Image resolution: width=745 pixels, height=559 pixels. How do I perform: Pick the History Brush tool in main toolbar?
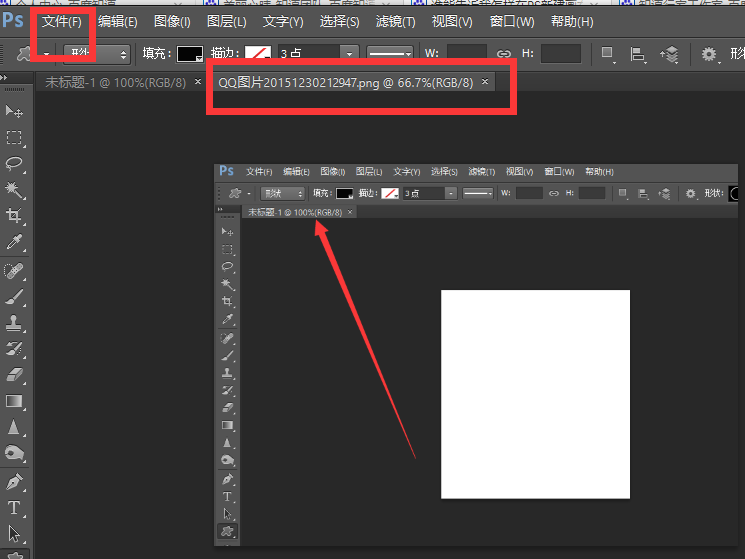click(14, 349)
